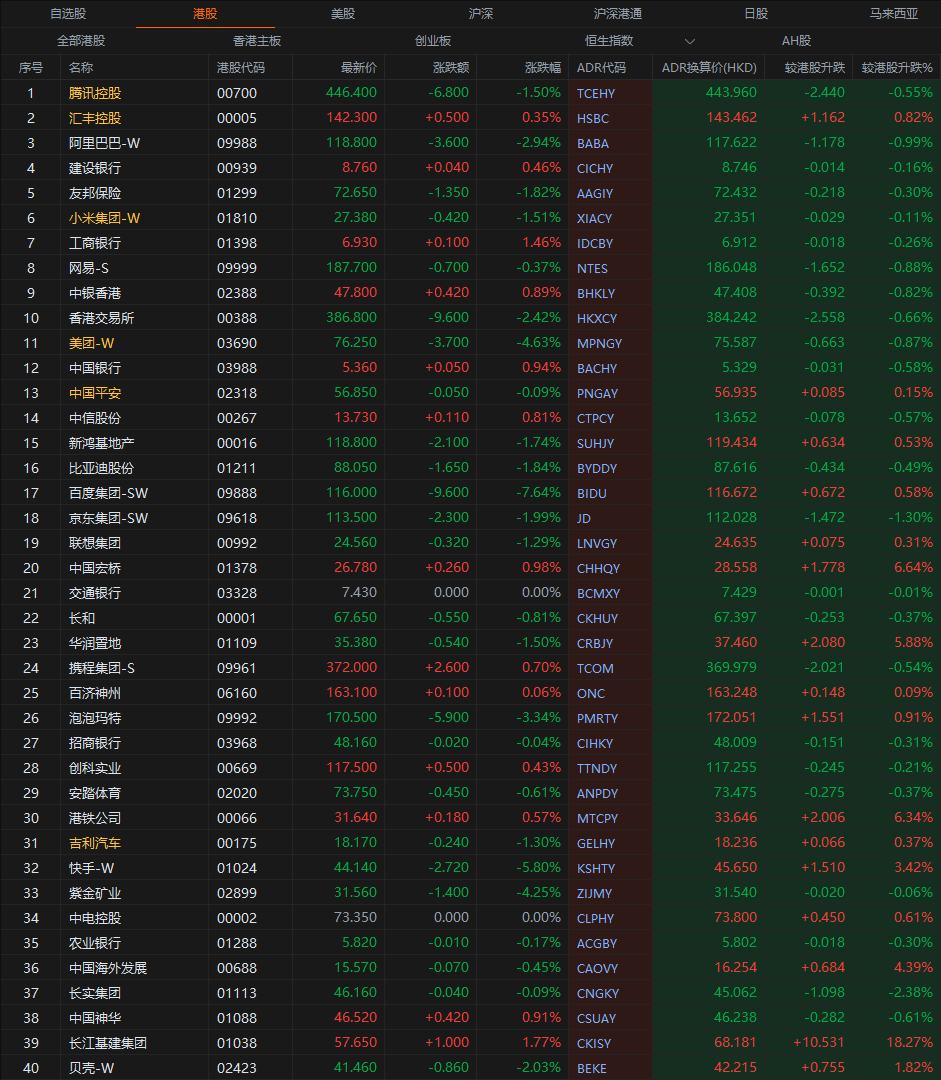Click the 长江基建集团 stock name
This screenshot has height=1080, width=941.
point(107,1043)
